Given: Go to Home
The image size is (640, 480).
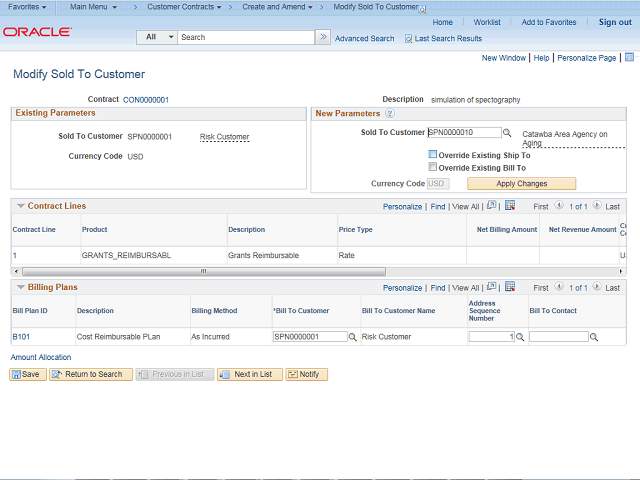Looking at the screenshot, I should pos(442,22).
